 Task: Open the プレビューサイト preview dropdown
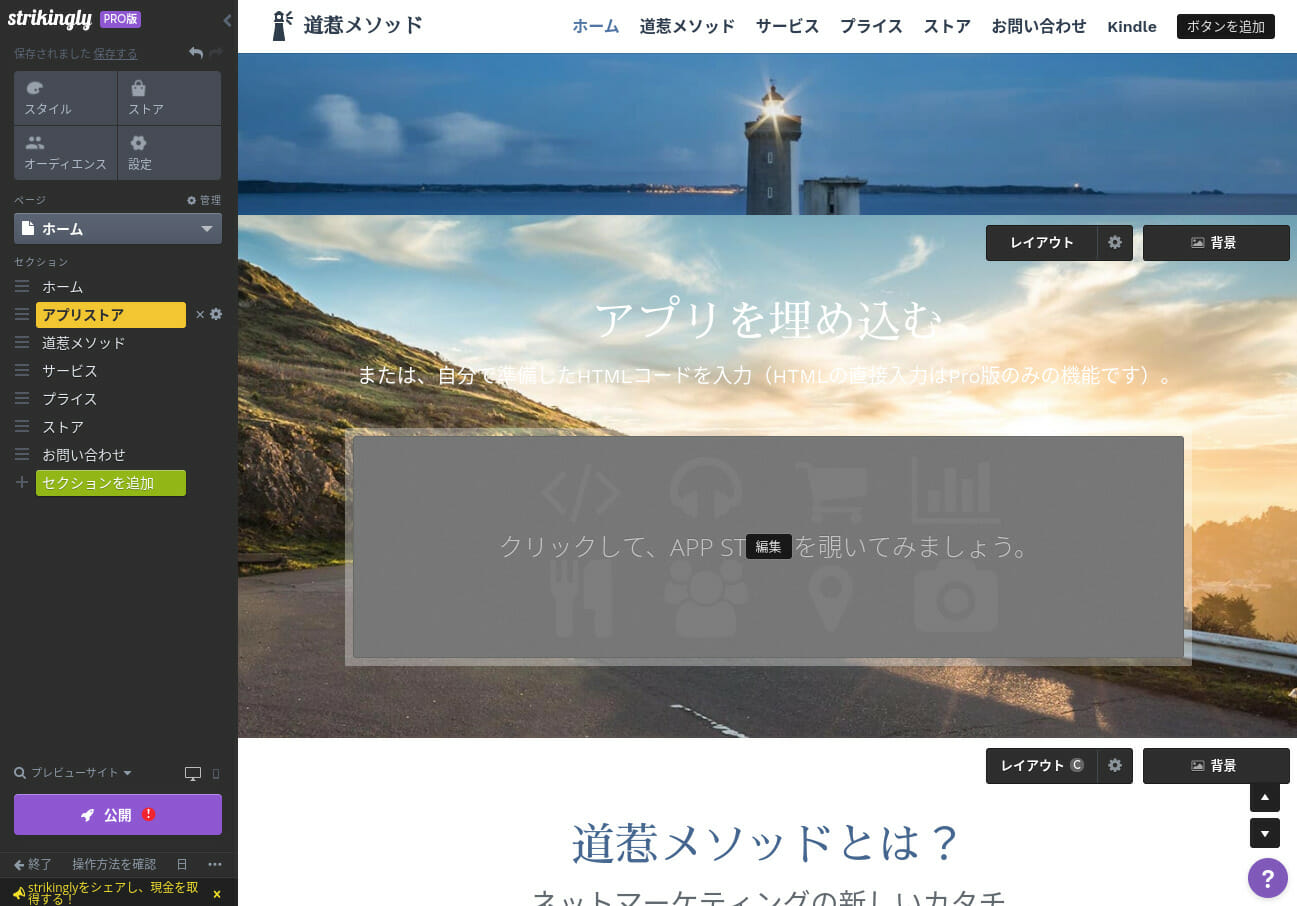coord(73,773)
